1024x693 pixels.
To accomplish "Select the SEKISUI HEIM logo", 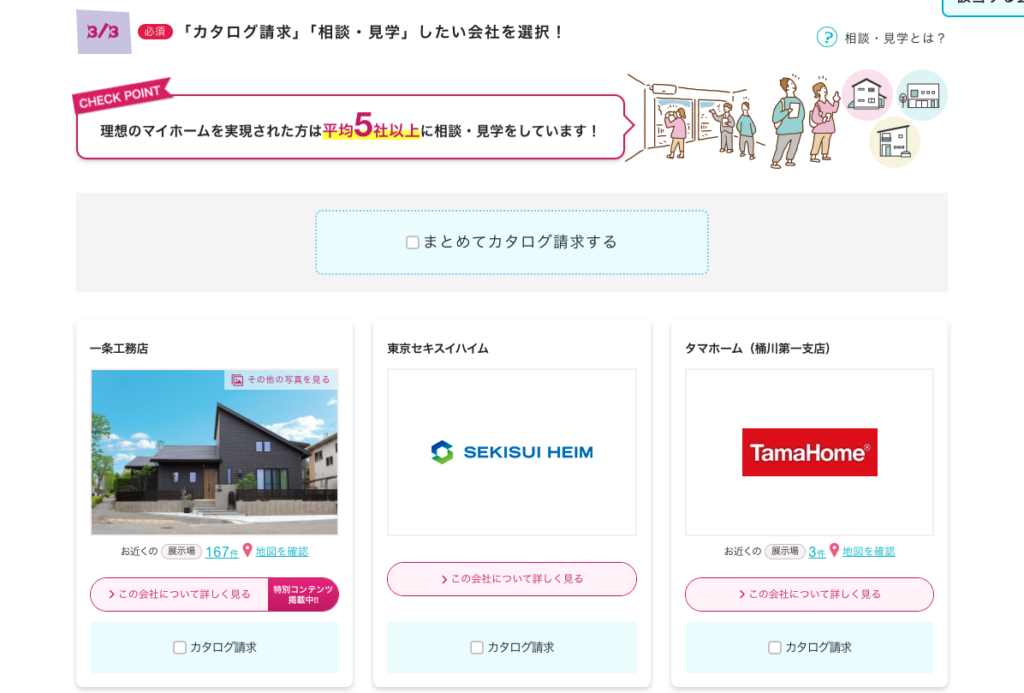I will click(511, 450).
